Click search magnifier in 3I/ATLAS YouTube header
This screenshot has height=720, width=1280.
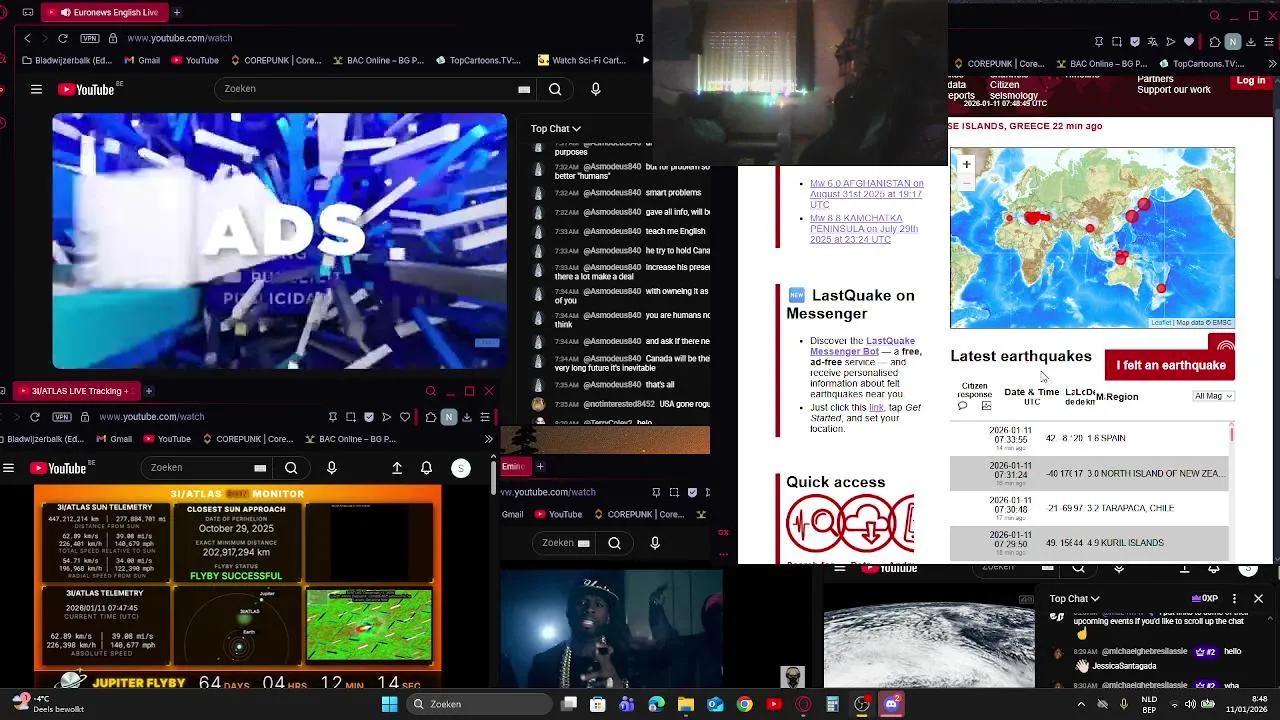291,468
